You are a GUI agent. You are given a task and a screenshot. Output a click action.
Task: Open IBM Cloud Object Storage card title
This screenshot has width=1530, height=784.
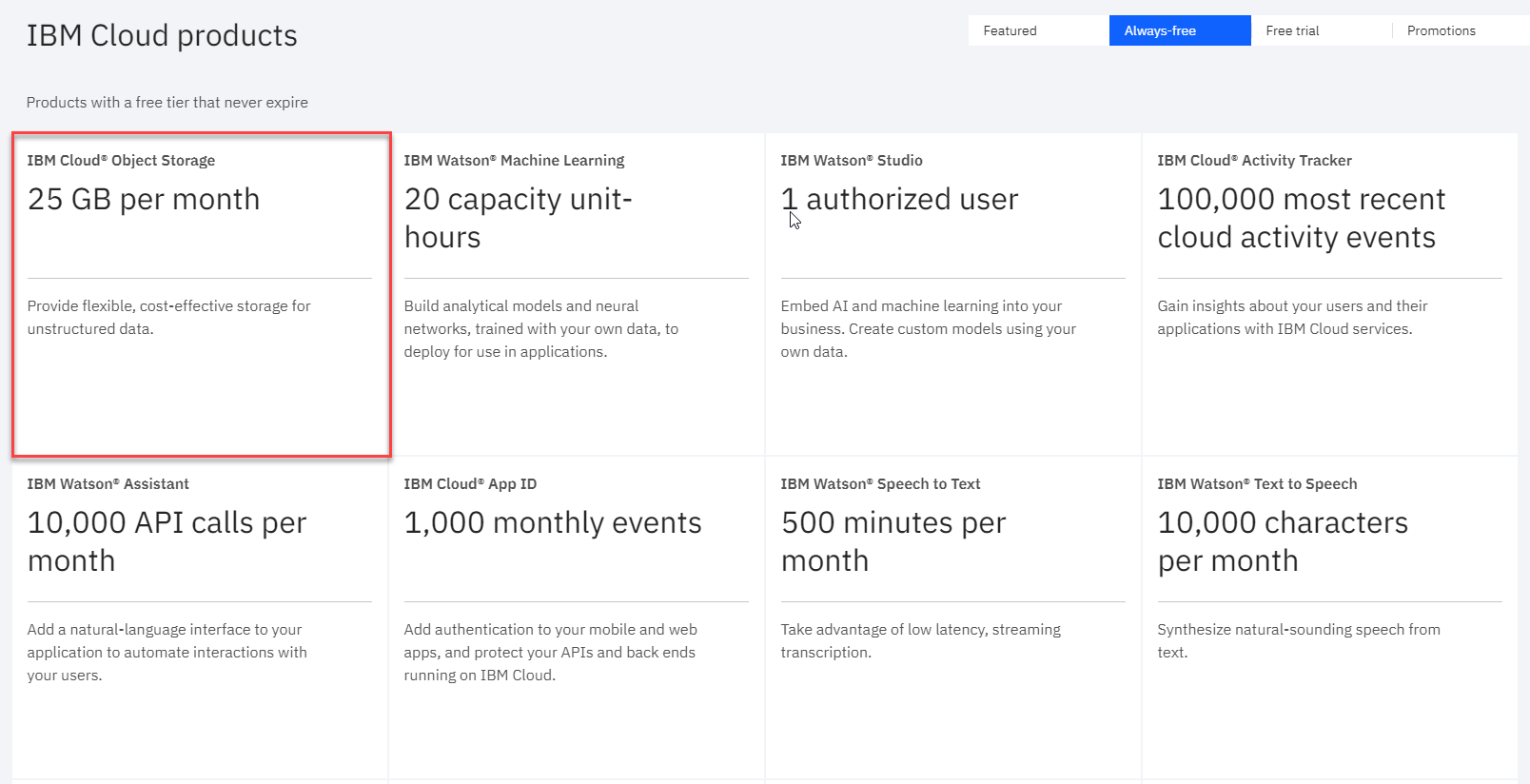click(x=121, y=161)
